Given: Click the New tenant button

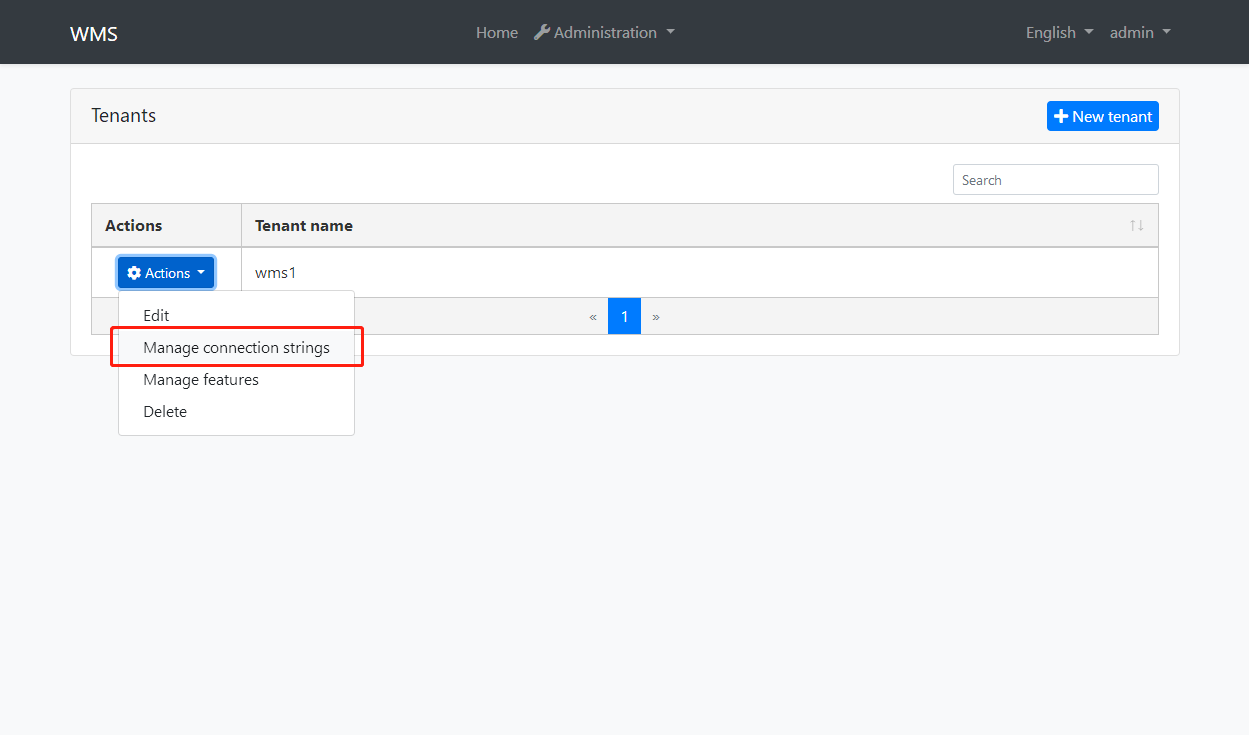Looking at the screenshot, I should [1102, 115].
